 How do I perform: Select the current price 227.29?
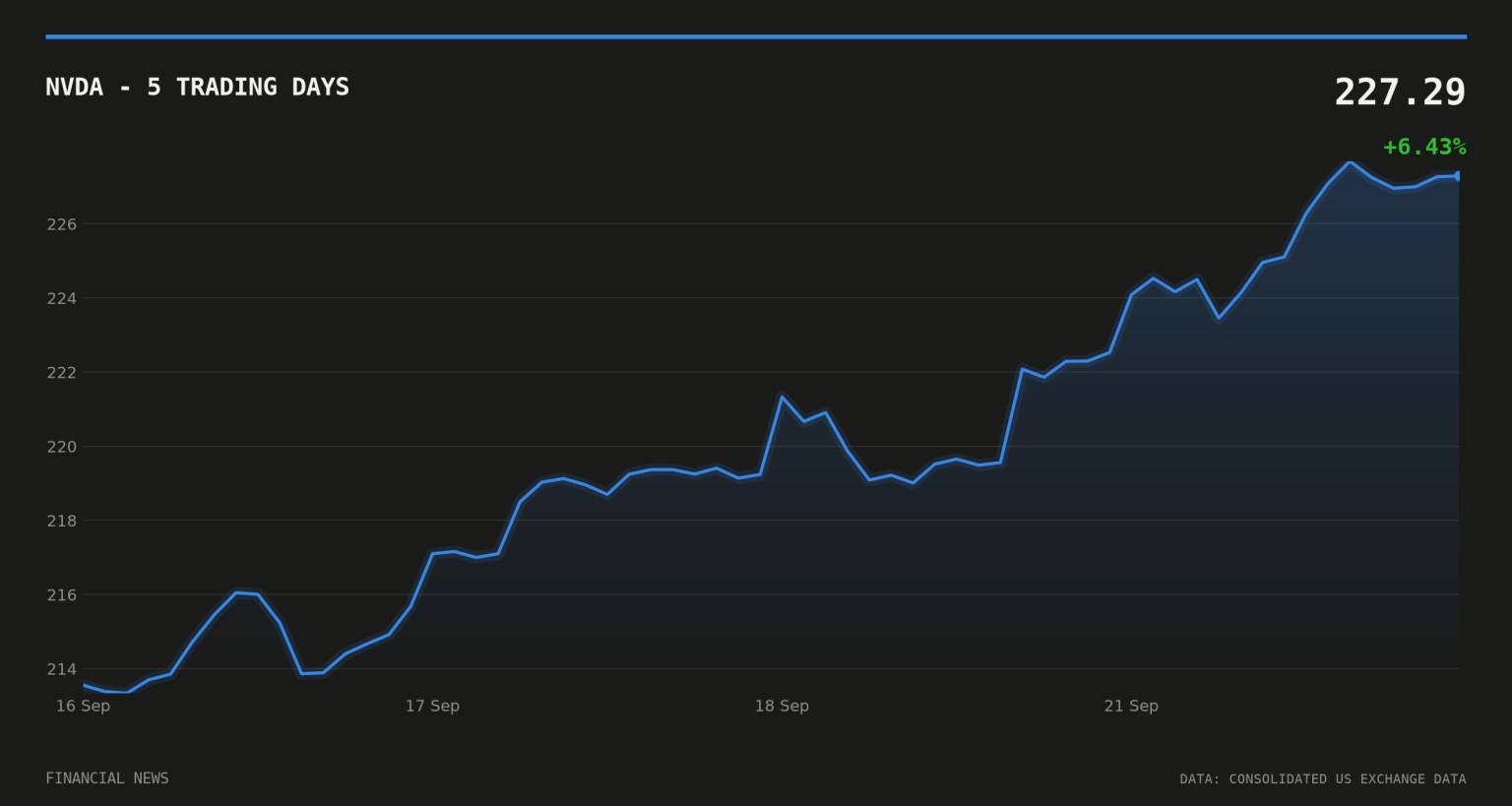[1400, 93]
